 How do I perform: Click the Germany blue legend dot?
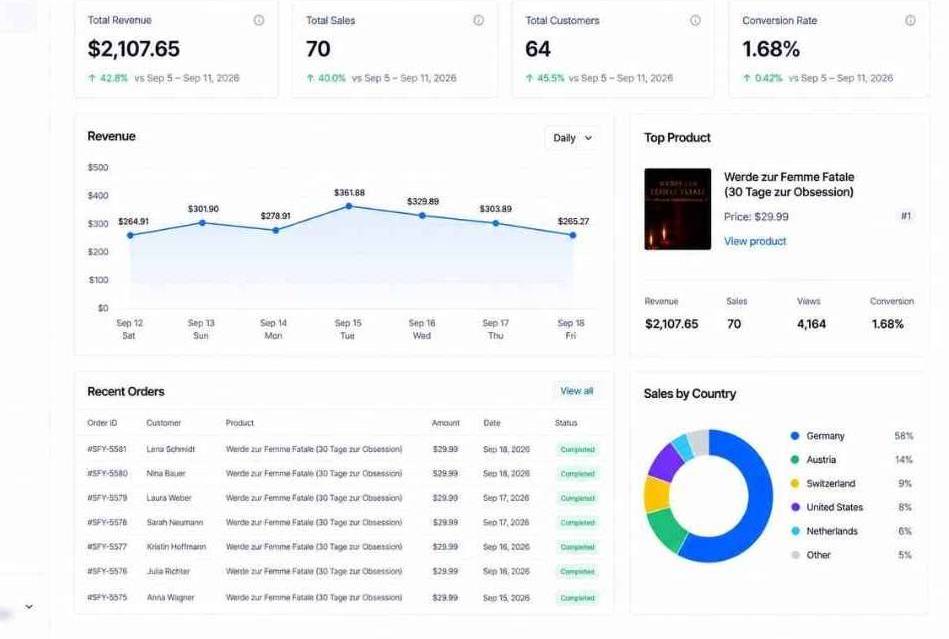[x=795, y=436]
